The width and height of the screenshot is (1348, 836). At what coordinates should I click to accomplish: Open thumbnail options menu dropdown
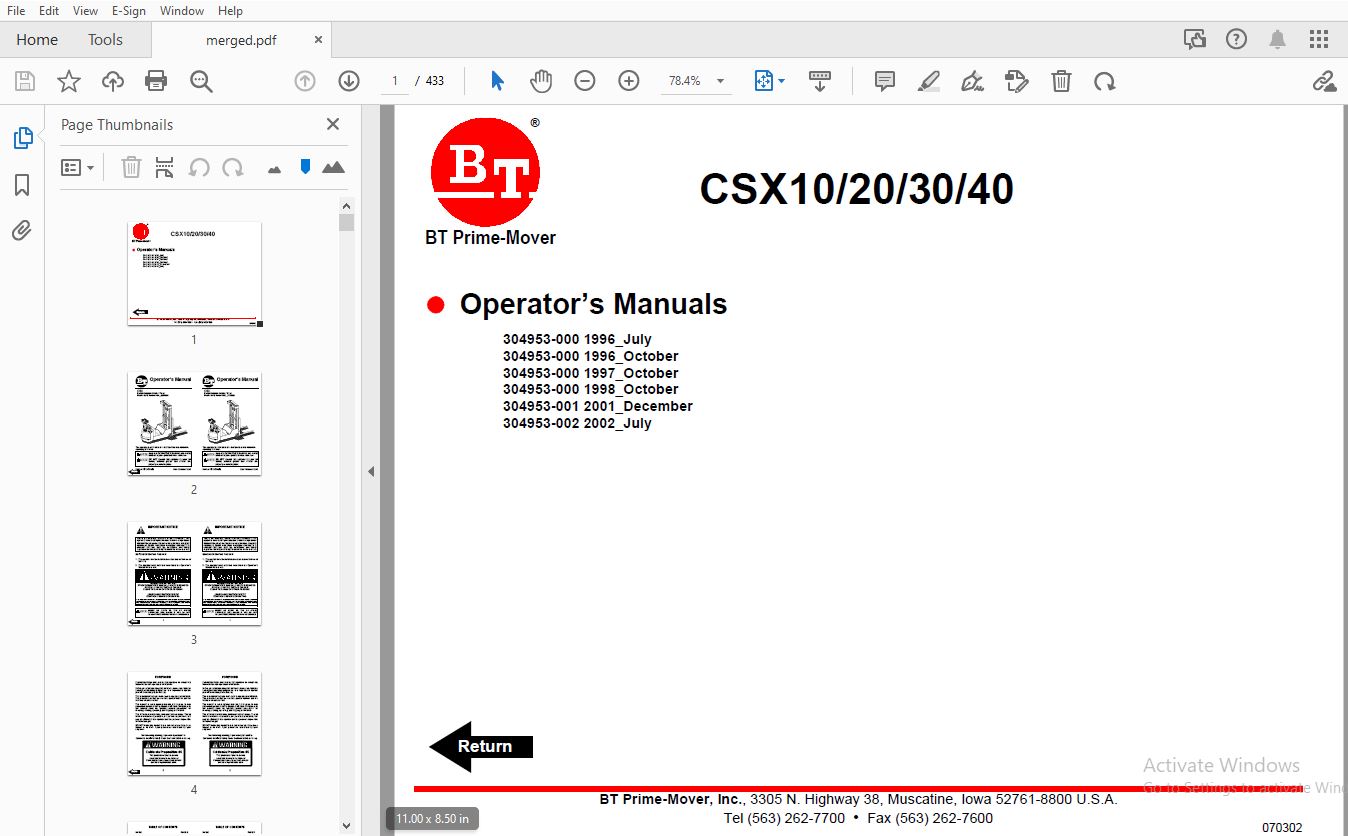[x=77, y=167]
